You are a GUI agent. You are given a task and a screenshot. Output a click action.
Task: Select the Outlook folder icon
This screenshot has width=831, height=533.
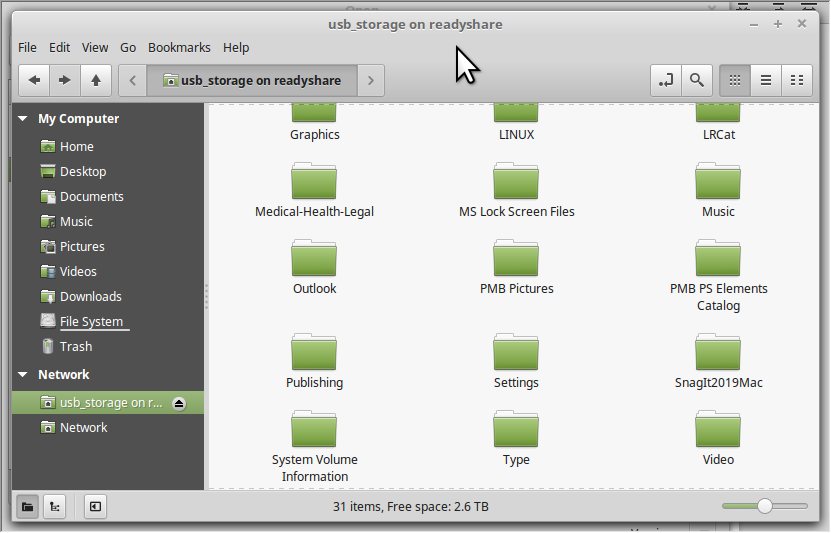coord(314,258)
